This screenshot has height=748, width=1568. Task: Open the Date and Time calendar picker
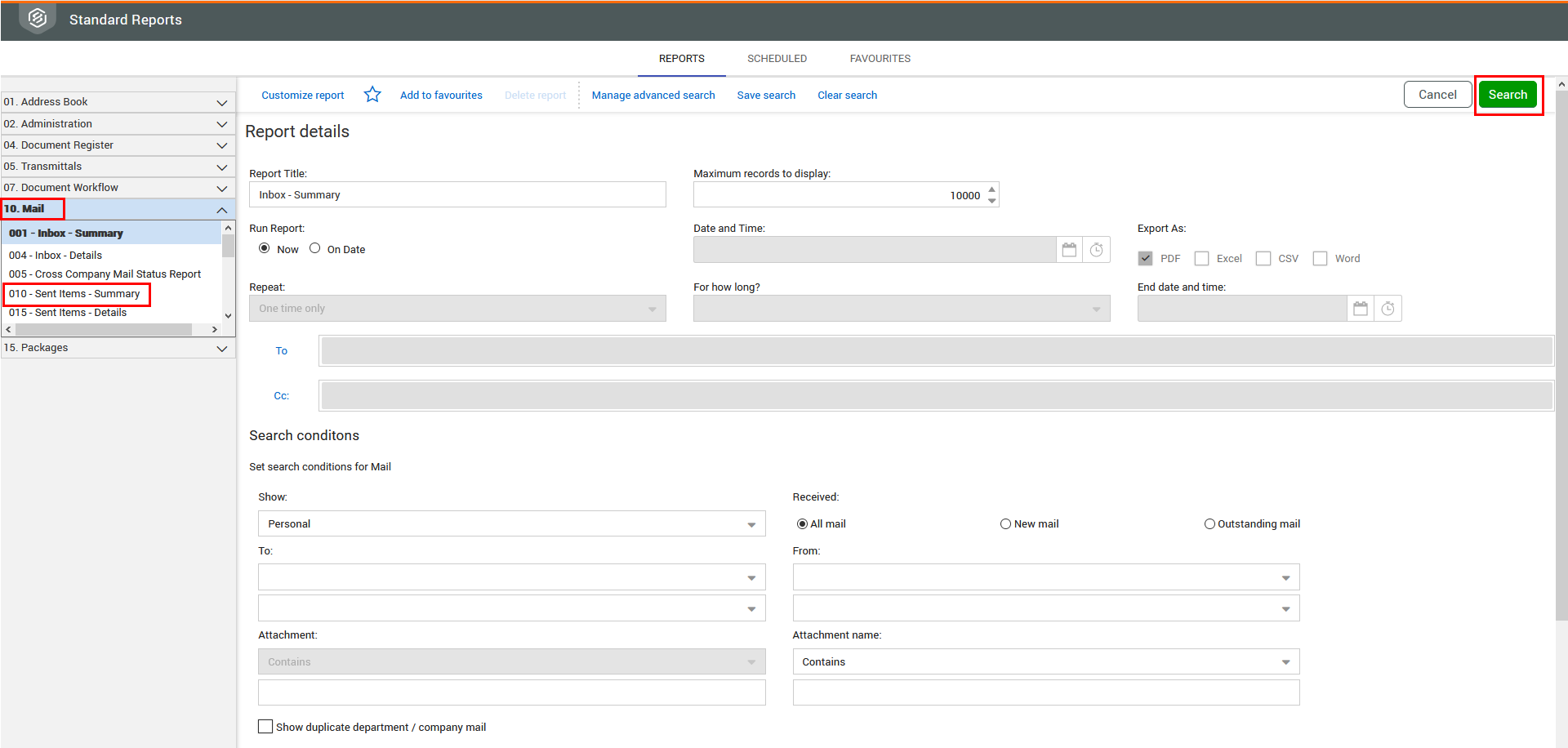1069,250
